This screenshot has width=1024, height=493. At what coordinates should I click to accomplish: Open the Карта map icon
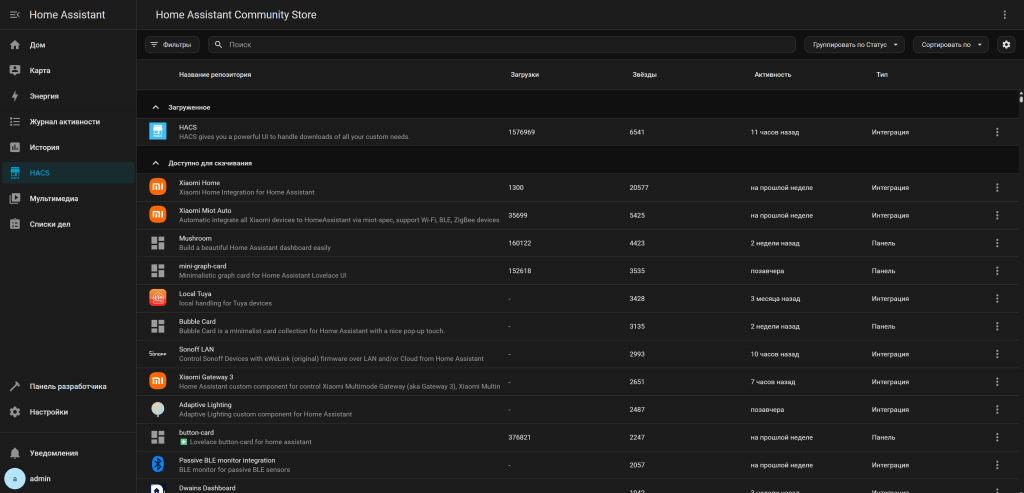click(15, 71)
